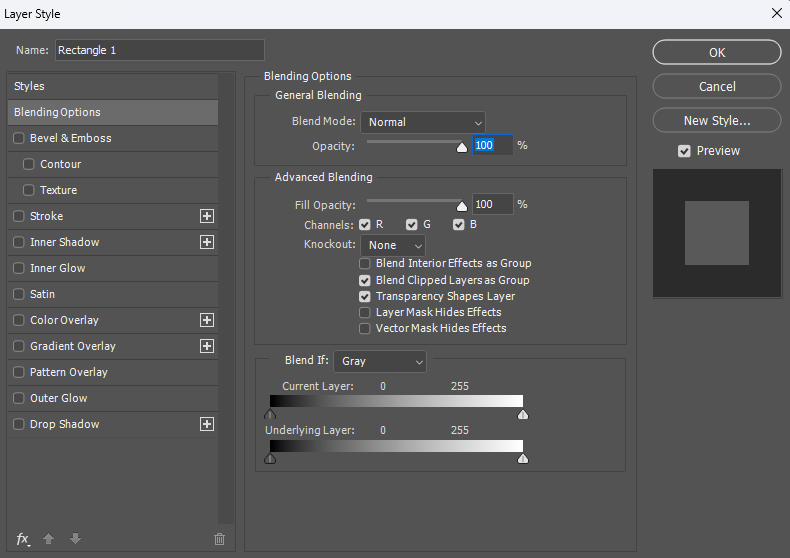Click Current Layer black point slider
The width and height of the screenshot is (790, 558).
[270, 414]
